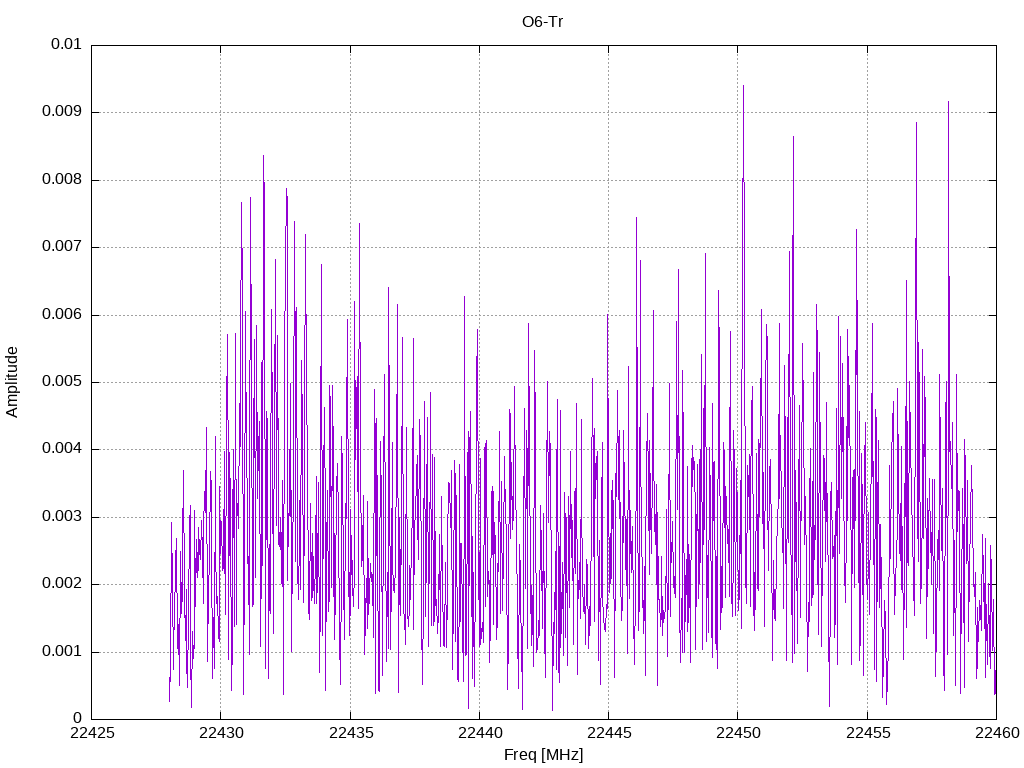Select the Amplitude y-axis label

[12, 382]
